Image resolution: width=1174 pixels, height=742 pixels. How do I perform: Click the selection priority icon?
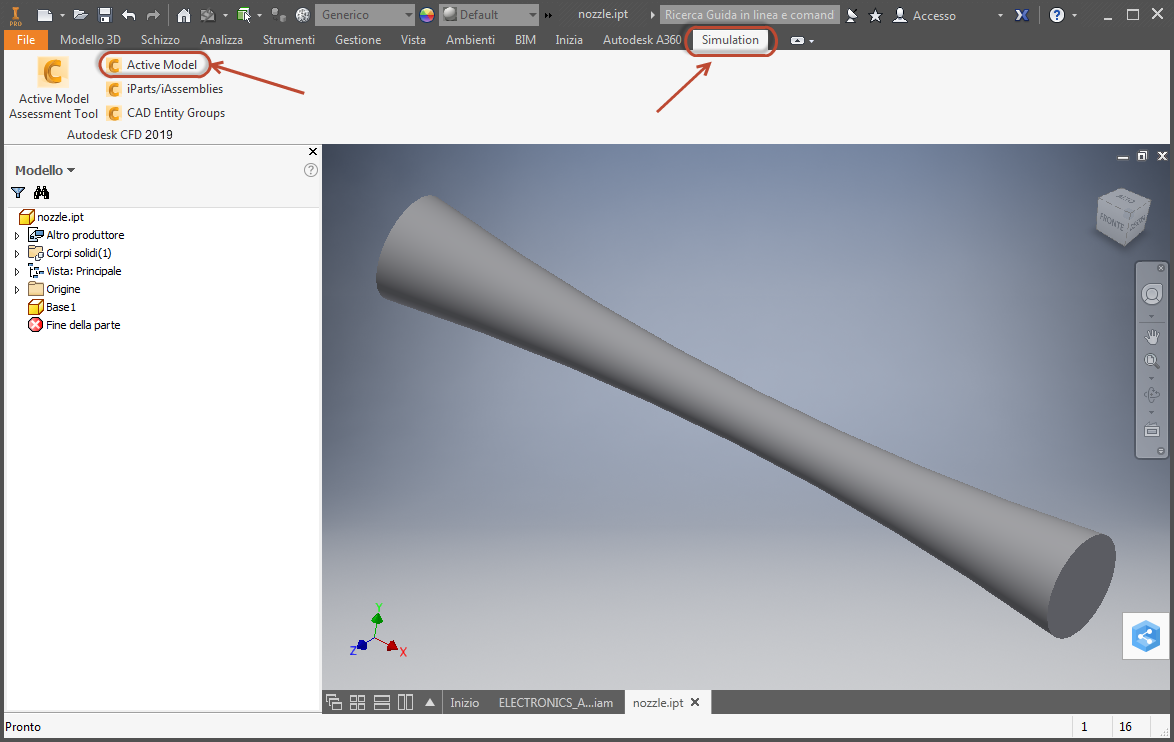(x=243, y=15)
